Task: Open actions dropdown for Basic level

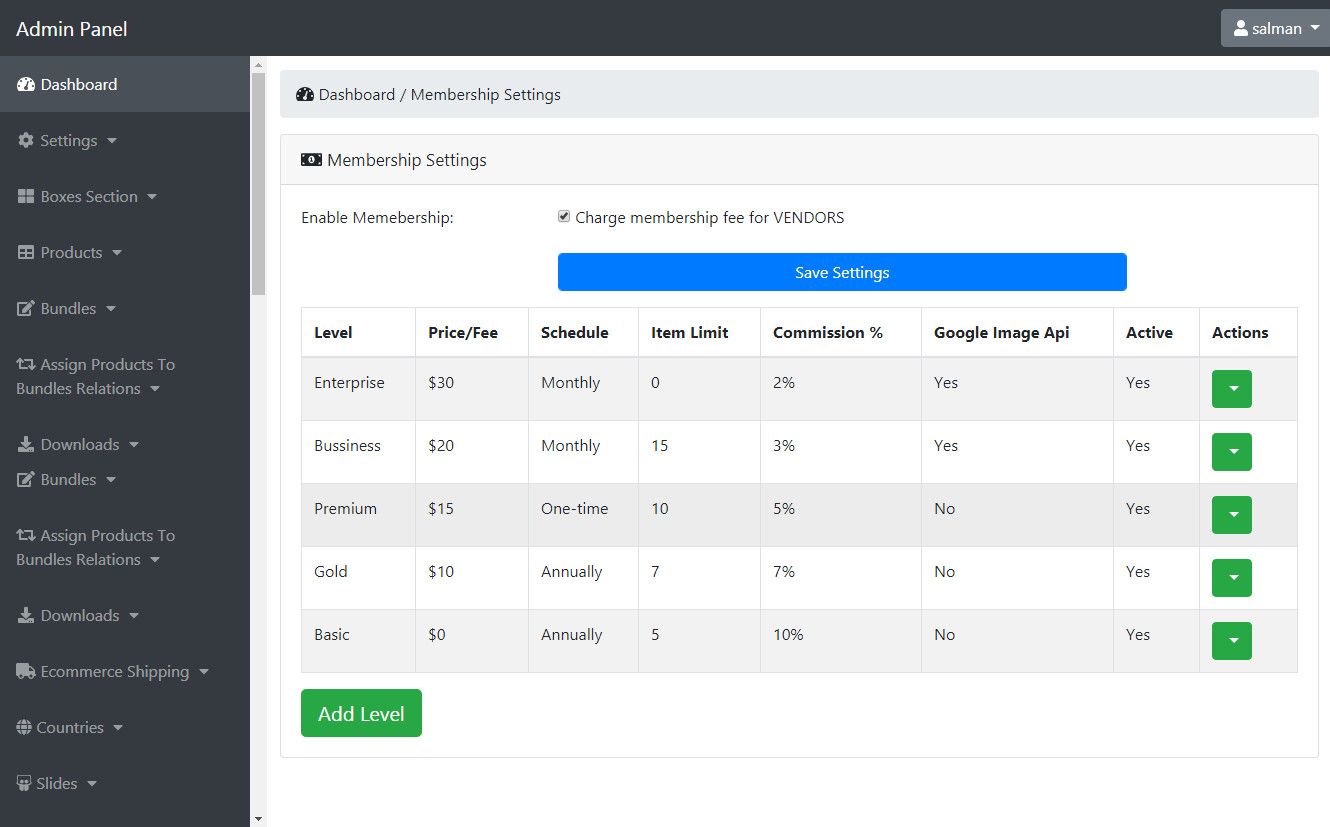Action: pyautogui.click(x=1231, y=641)
